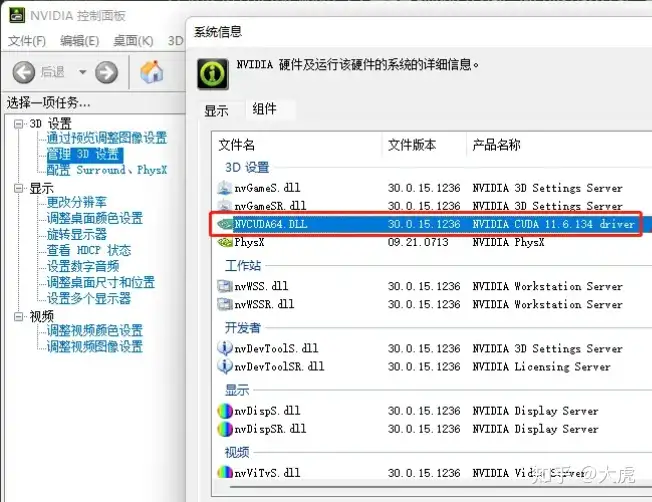The image size is (652, 502).
Task: Switch to the 显示 tab
Action: (216, 111)
